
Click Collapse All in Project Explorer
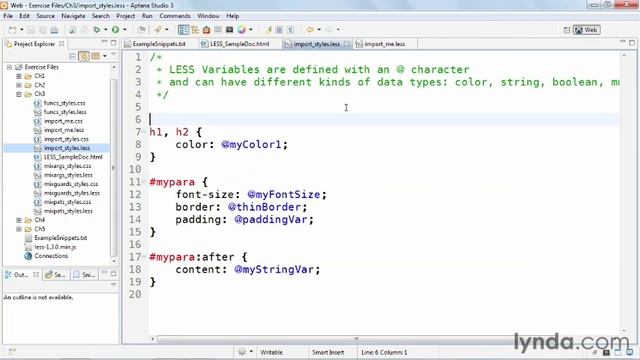pyautogui.click(x=73, y=56)
